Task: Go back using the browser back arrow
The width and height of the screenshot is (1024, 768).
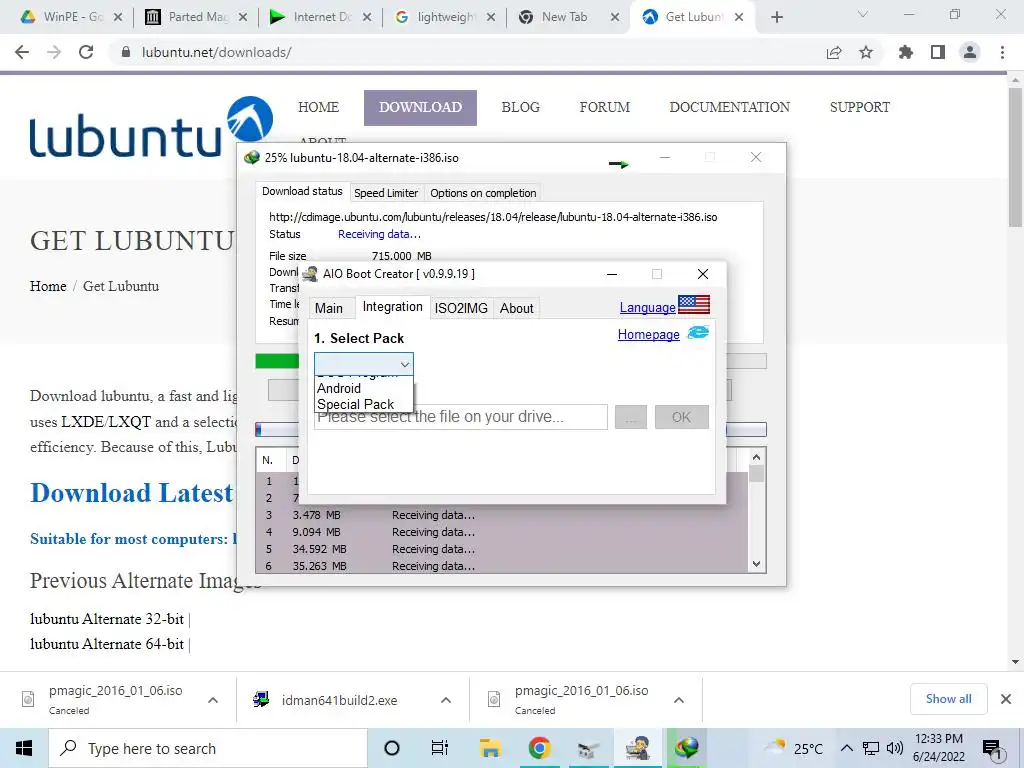Action: (x=22, y=52)
